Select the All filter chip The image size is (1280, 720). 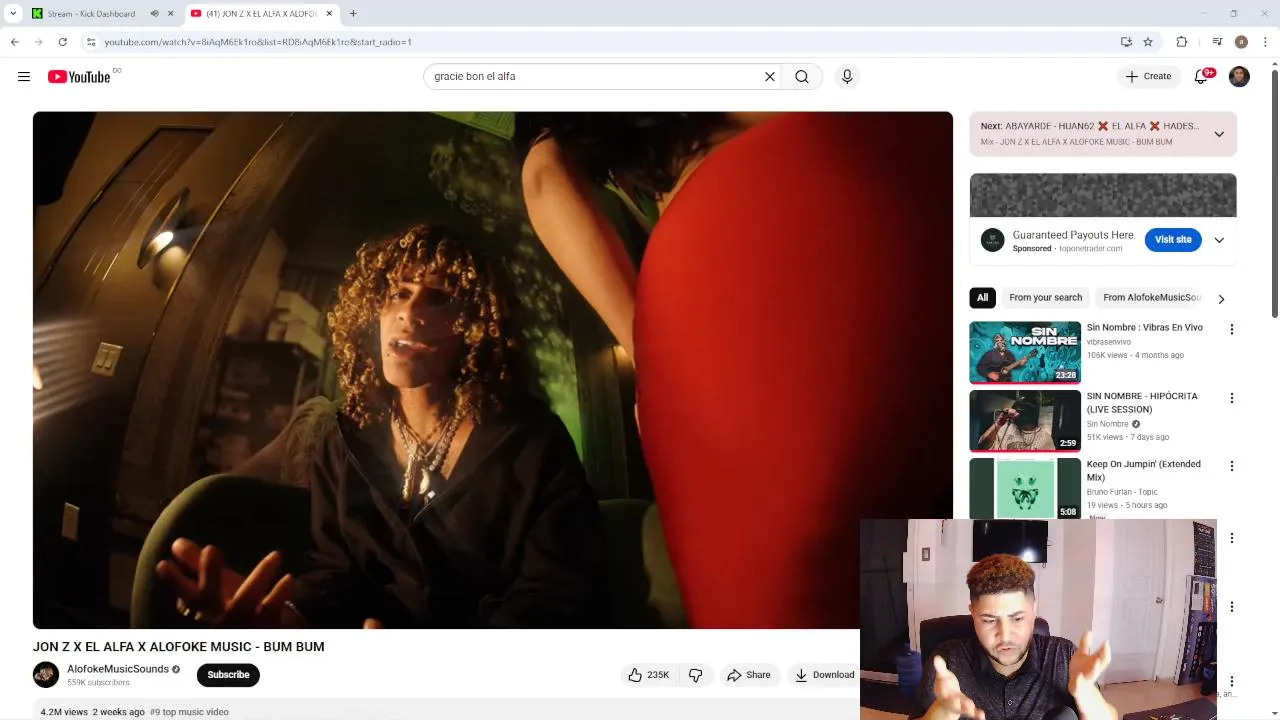pos(982,297)
